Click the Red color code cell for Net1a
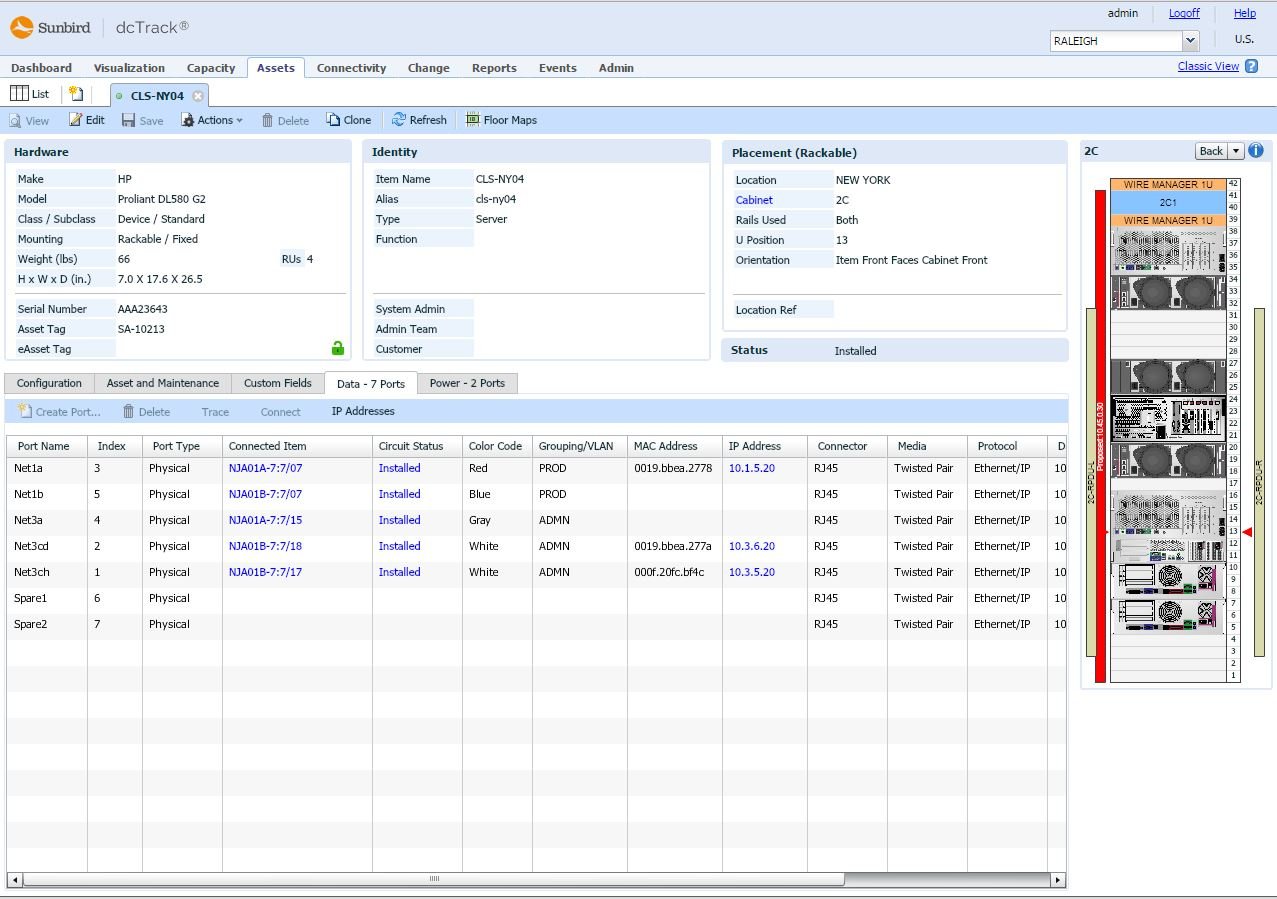1277x899 pixels. coord(478,468)
